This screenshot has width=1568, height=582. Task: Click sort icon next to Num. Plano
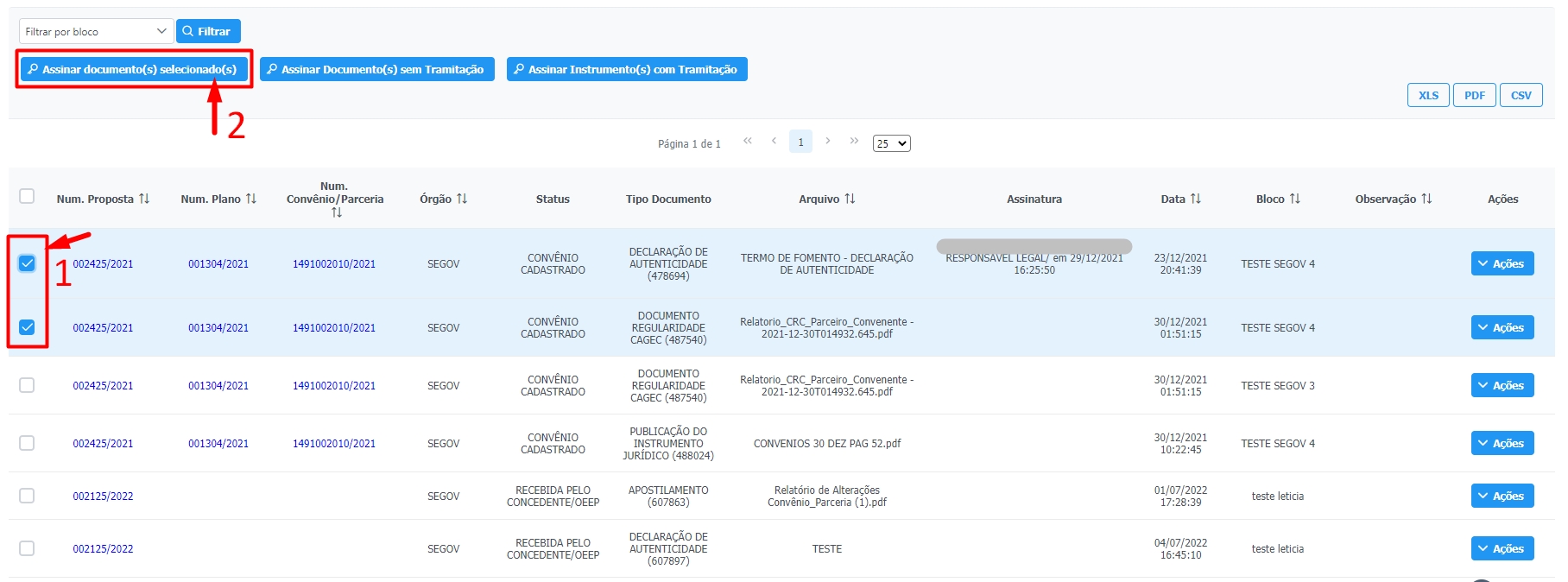(x=251, y=199)
